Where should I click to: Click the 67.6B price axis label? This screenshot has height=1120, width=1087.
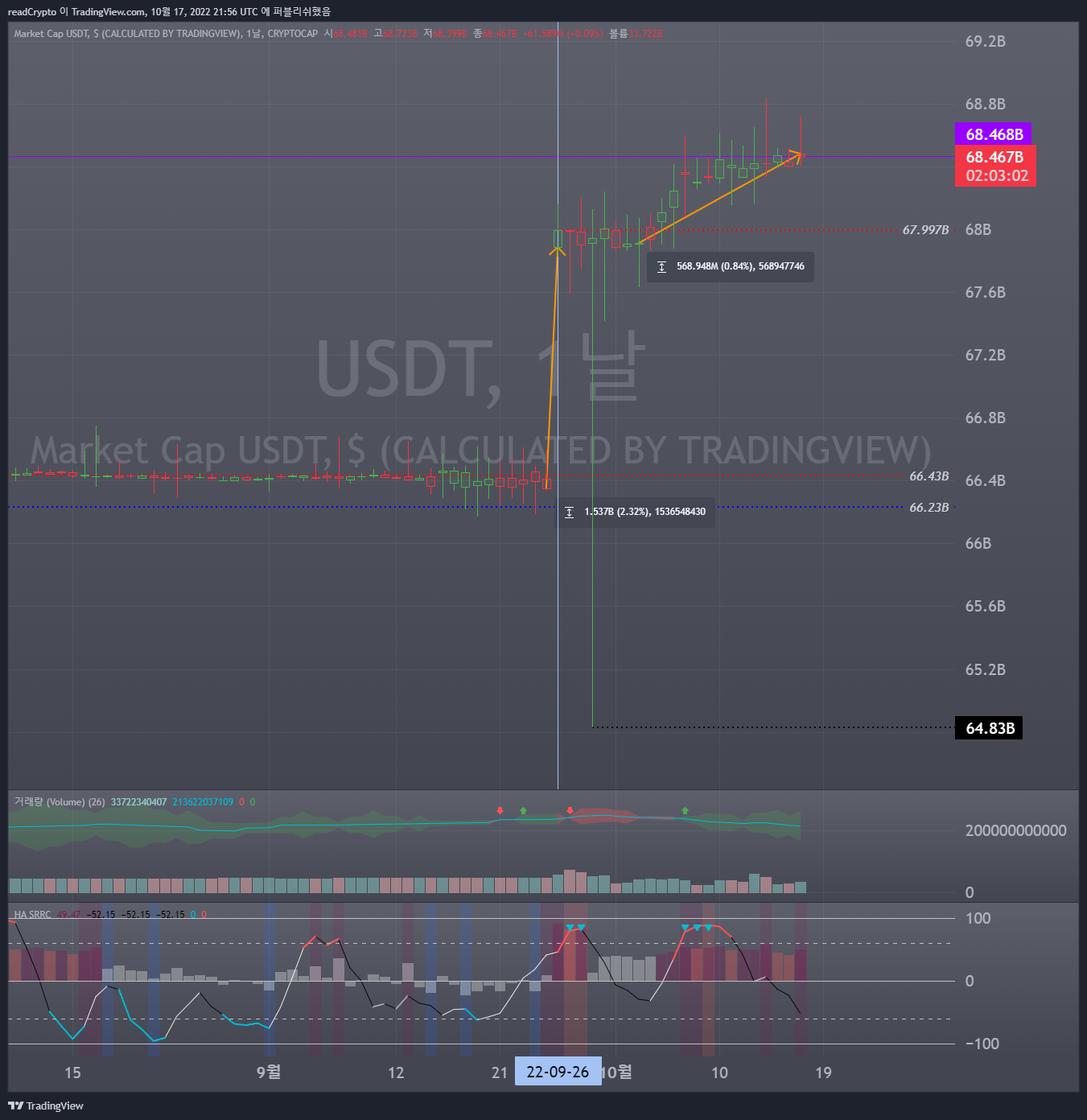click(986, 292)
